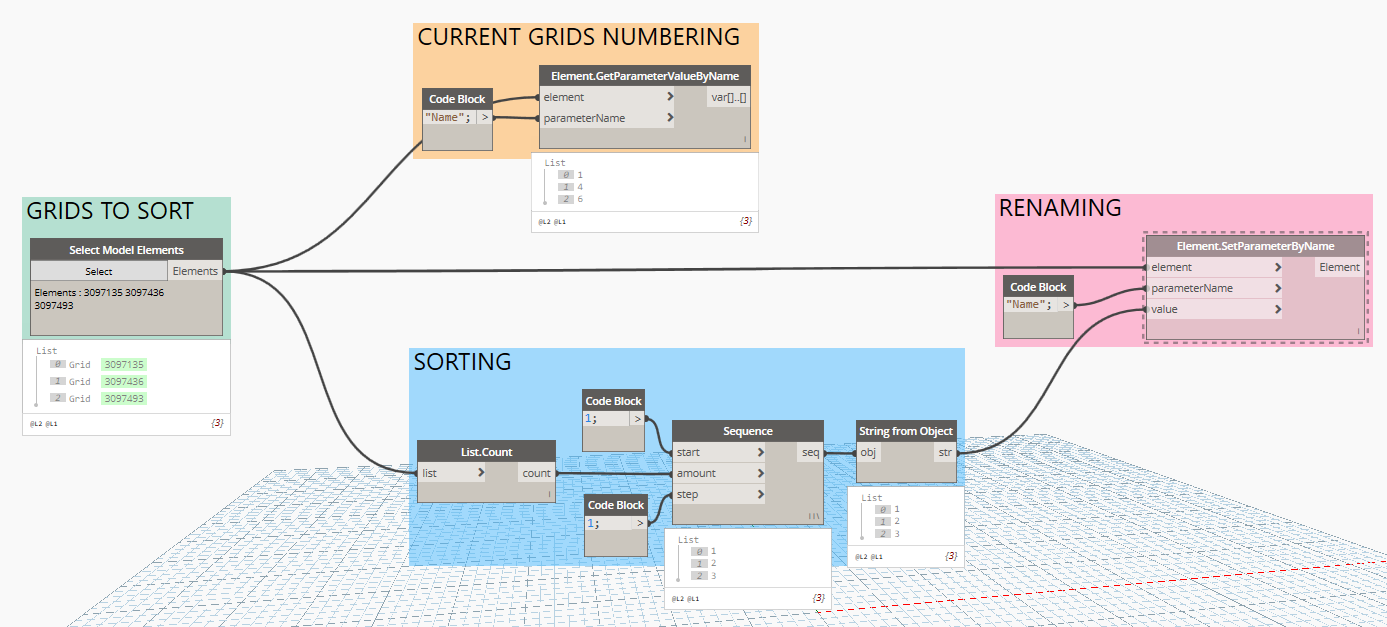
Task: Click the obj input port on String from Object
Action: click(868, 452)
